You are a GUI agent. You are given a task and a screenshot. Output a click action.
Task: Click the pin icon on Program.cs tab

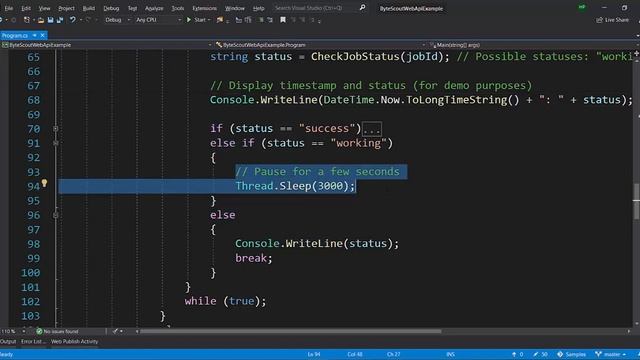click(x=35, y=36)
